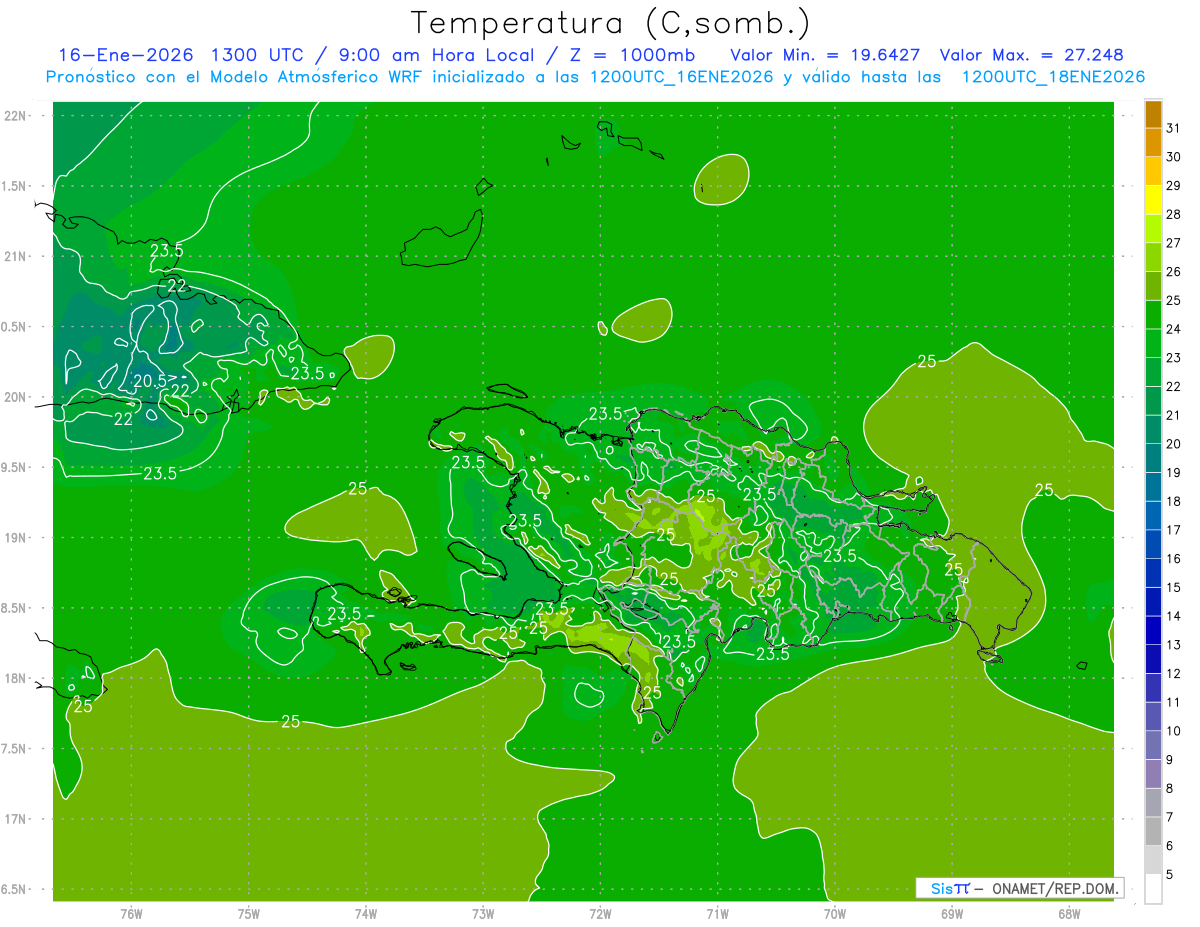Pick the orange legend color between 29 and 30

tap(1154, 171)
